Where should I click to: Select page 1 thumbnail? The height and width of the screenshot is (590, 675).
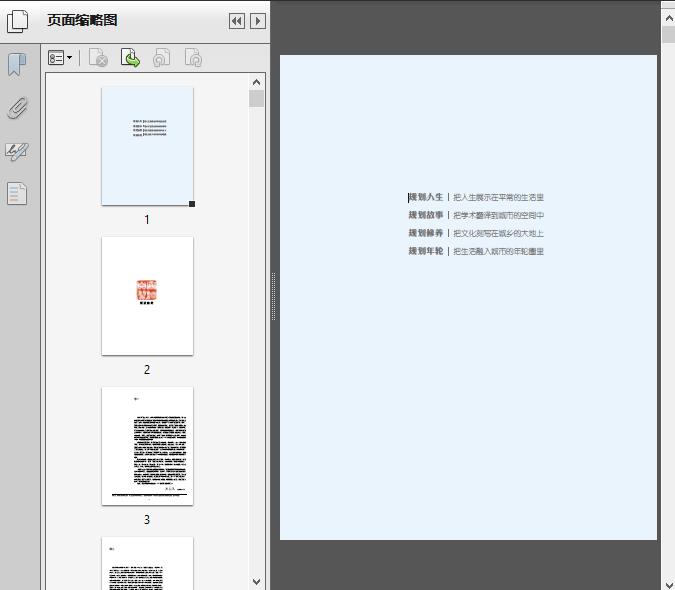147,146
